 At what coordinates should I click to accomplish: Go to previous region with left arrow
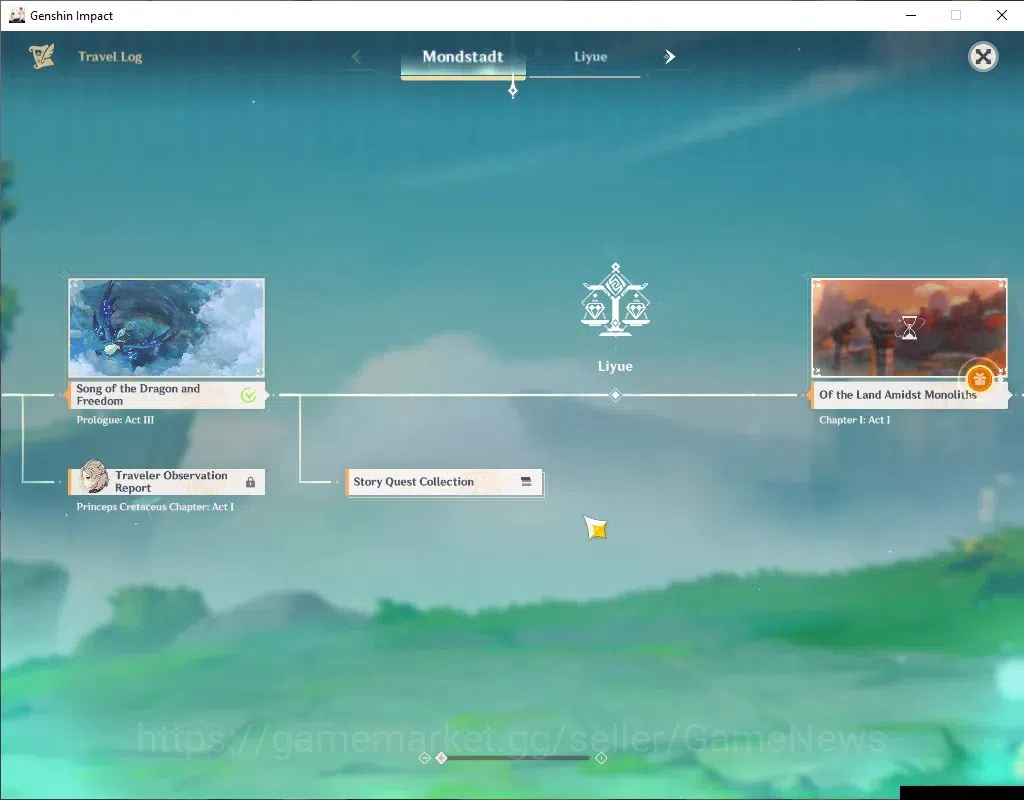click(357, 57)
